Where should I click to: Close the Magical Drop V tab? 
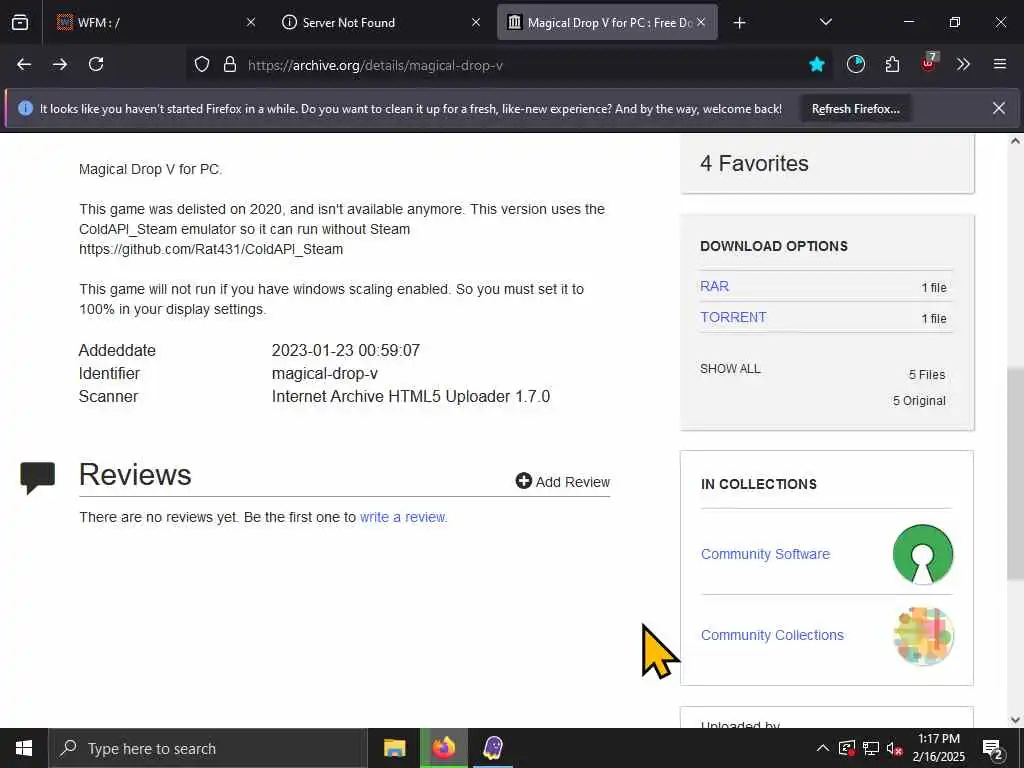click(x=701, y=22)
